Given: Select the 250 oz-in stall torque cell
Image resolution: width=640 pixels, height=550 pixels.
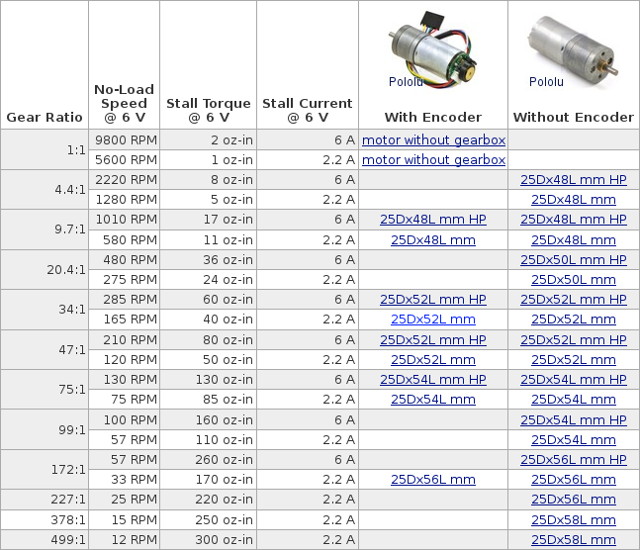Looking at the screenshot, I should tap(208, 520).
